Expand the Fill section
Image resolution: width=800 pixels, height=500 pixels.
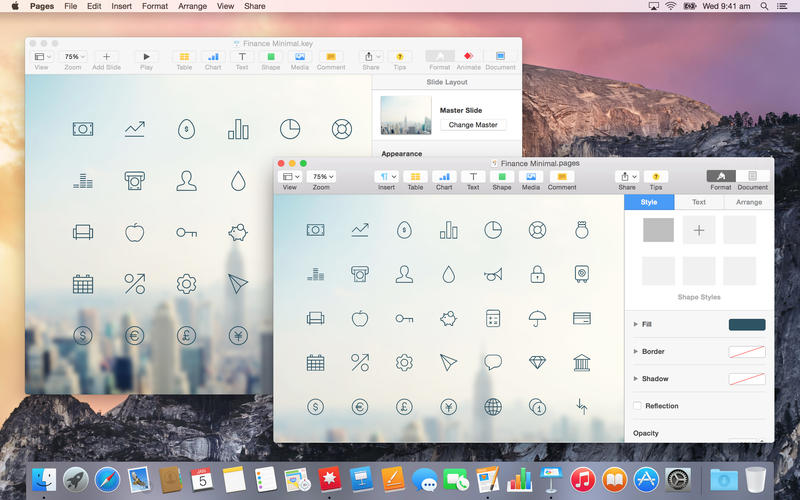coord(637,325)
